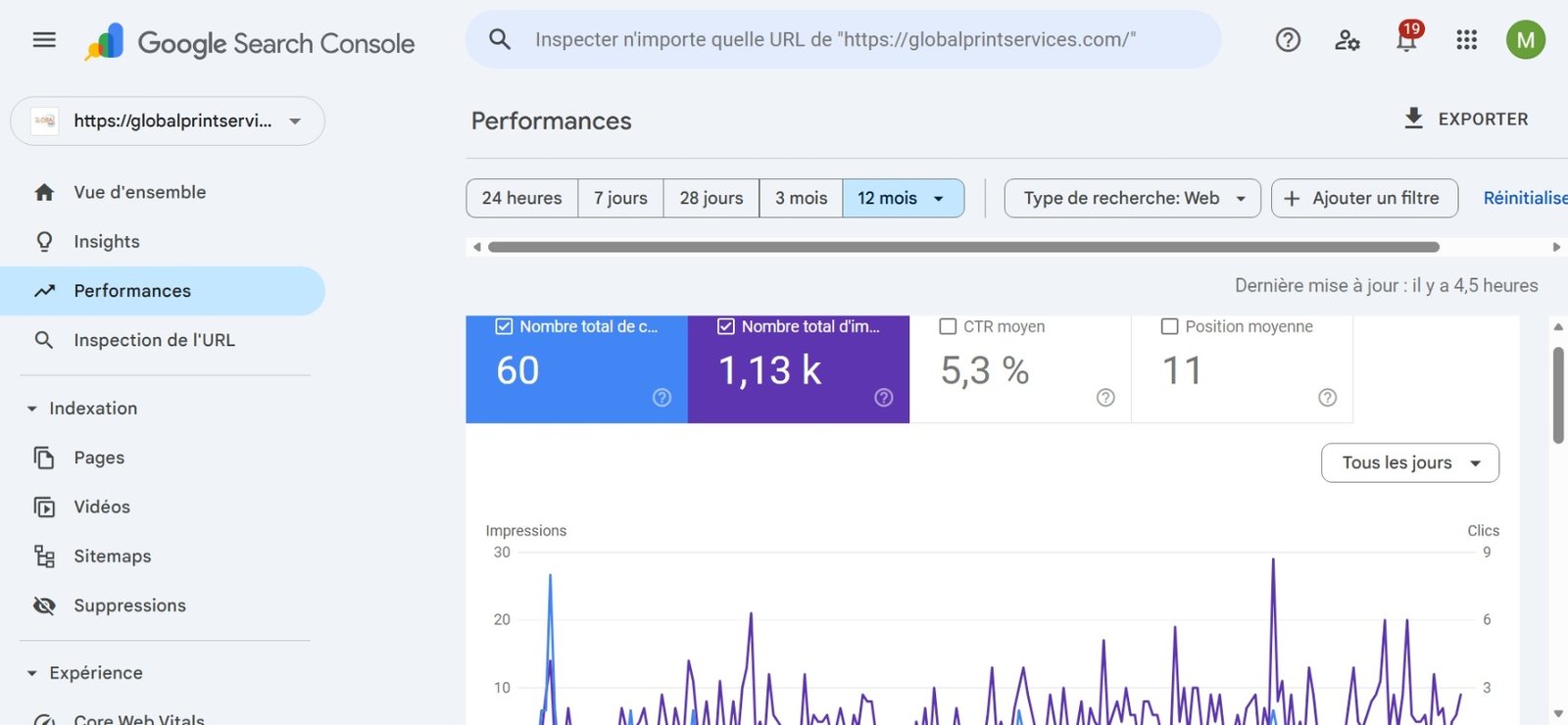Enable the Position moyenne checkbox
This screenshot has width=1568, height=725.
click(x=1169, y=326)
